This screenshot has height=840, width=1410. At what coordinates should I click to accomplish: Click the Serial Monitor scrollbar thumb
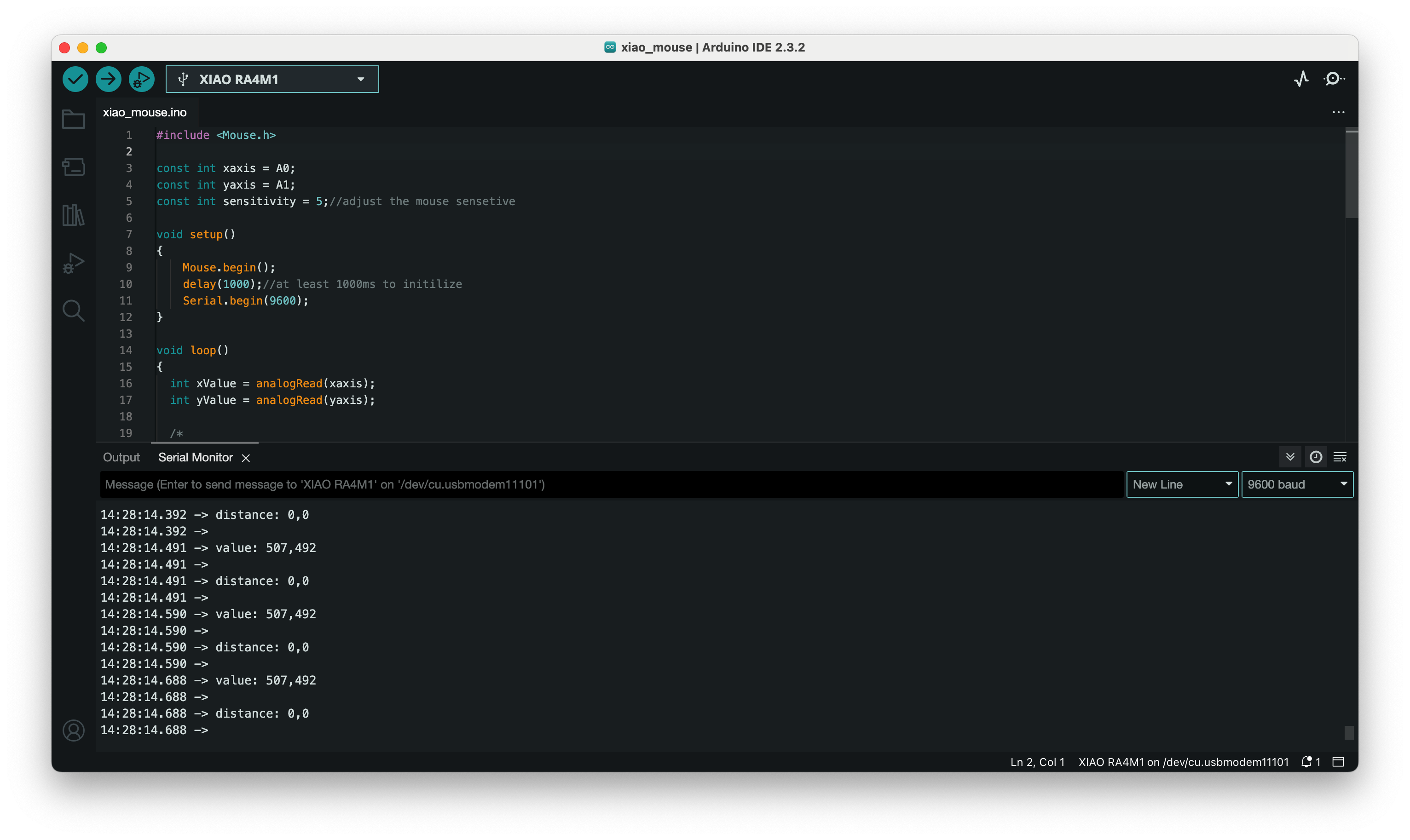tap(1349, 732)
